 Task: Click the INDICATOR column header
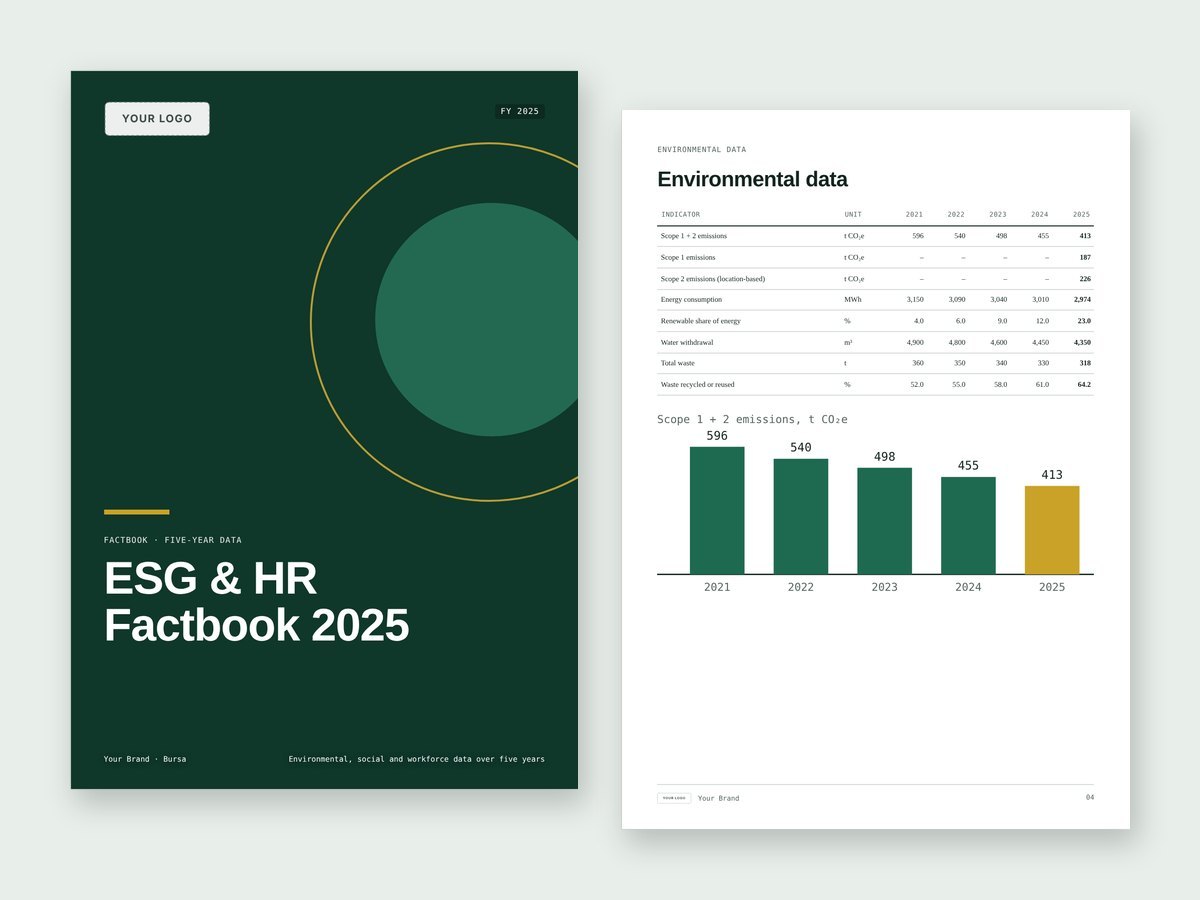pyautogui.click(x=681, y=214)
